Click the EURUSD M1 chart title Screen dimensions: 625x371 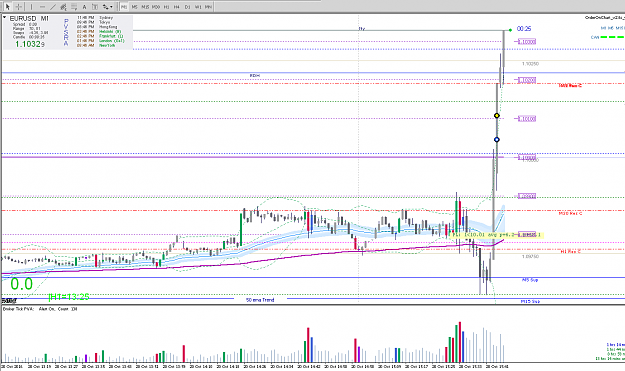(29, 18)
